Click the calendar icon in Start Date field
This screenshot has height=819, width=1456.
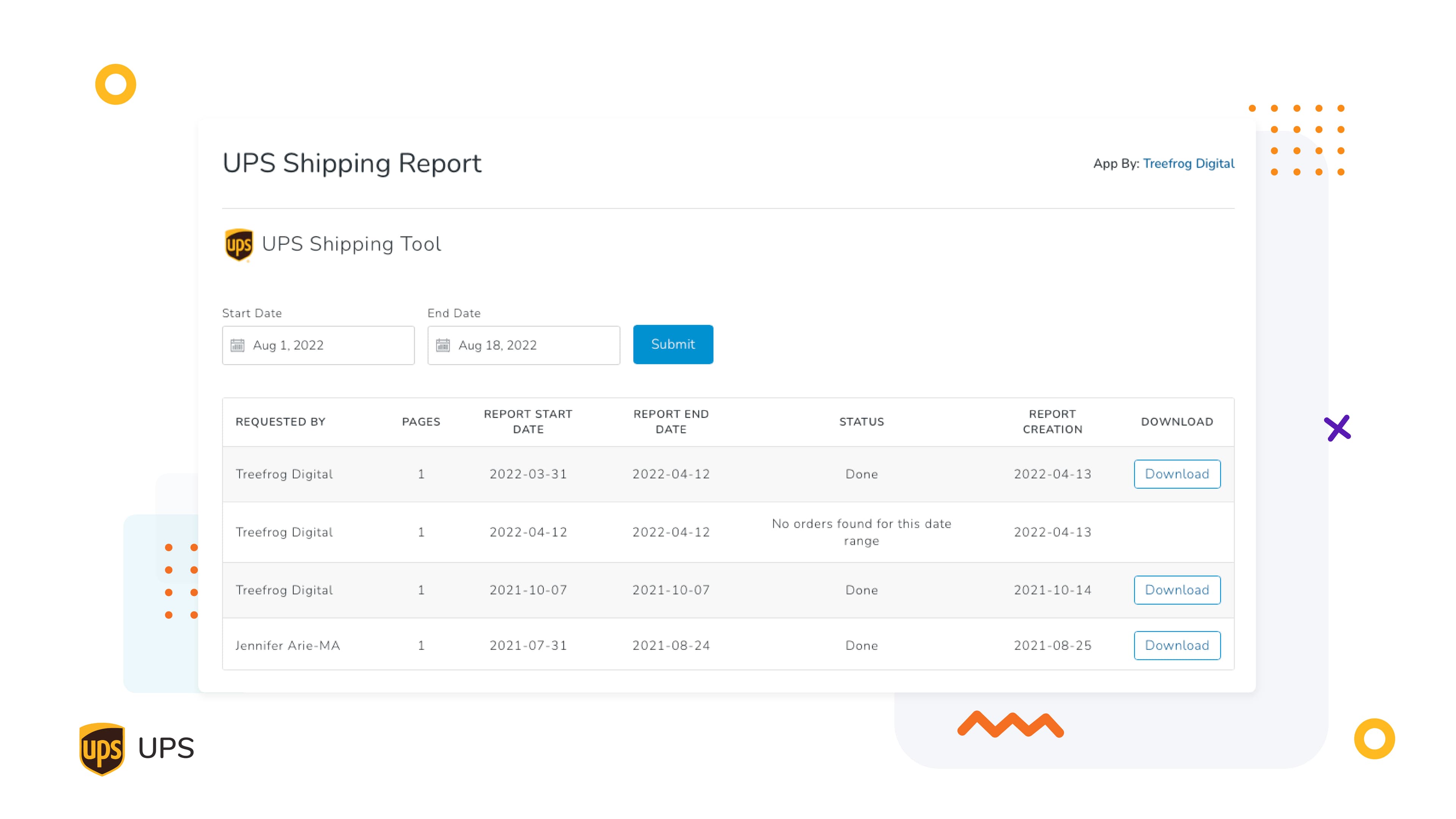237,345
